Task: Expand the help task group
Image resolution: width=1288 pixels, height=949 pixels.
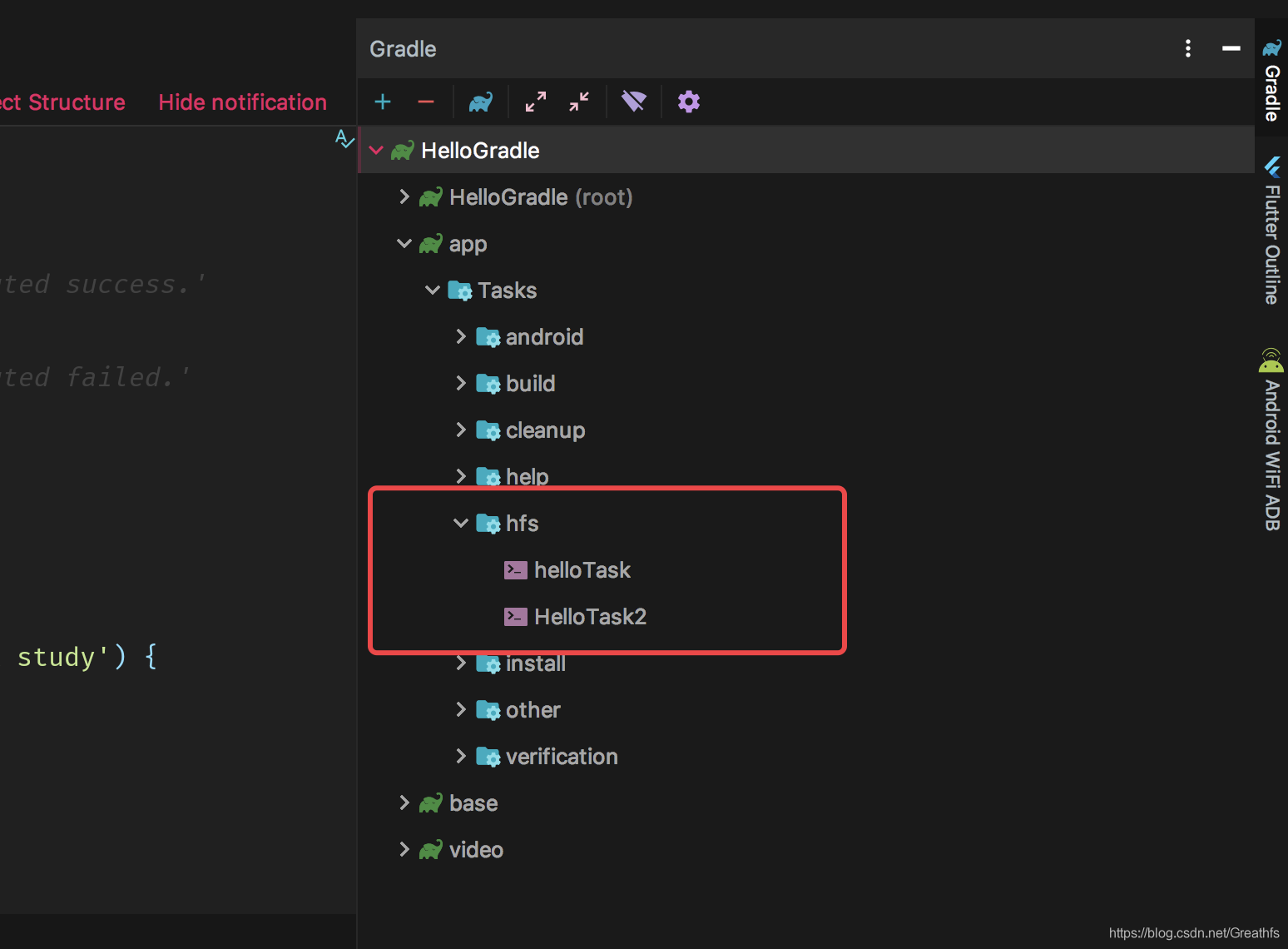Action: [461, 476]
